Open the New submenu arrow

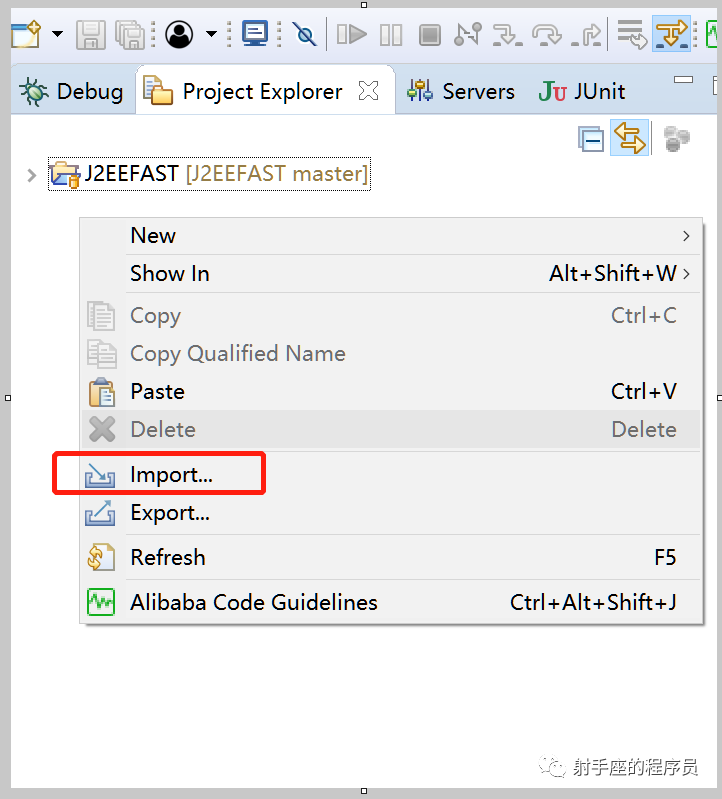click(x=686, y=236)
